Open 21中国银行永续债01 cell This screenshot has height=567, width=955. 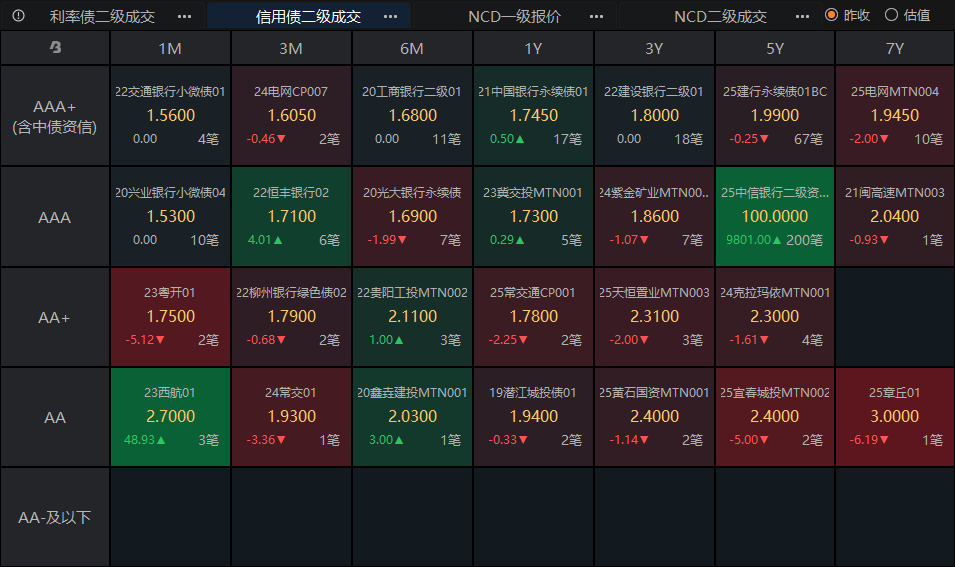[534, 116]
